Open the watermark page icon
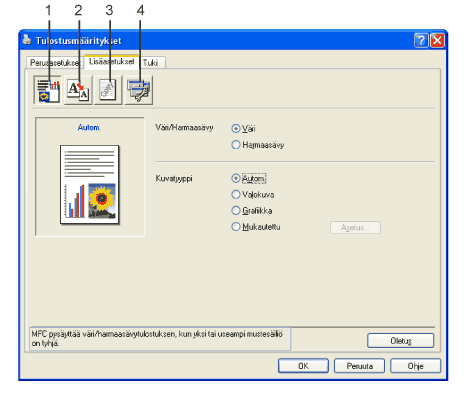Viewport: 472px width, 408px height. [x=108, y=90]
